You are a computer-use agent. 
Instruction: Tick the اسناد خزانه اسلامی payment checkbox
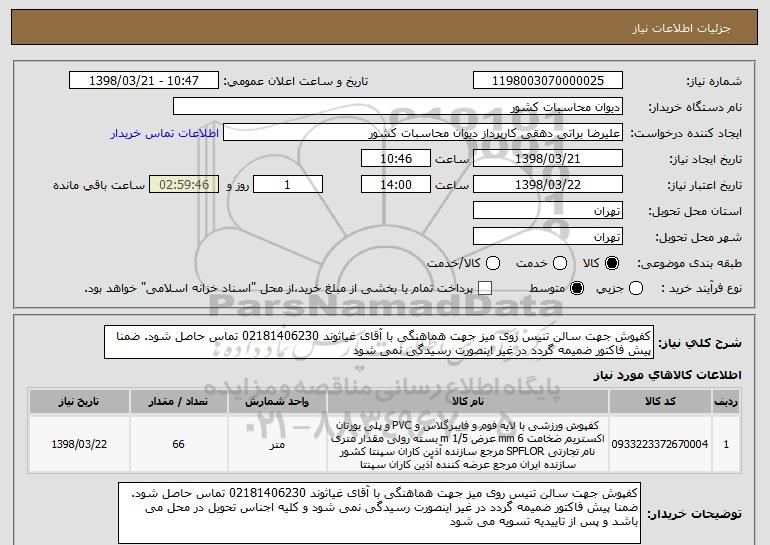point(485,288)
